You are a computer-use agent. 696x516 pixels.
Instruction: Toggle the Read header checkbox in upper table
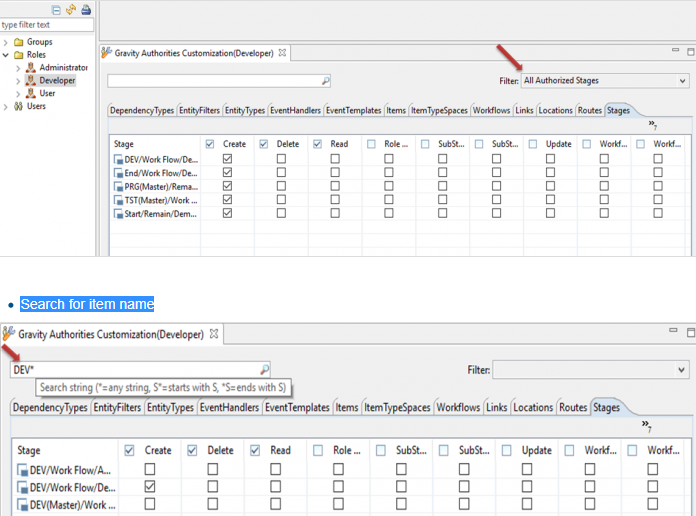(317, 144)
